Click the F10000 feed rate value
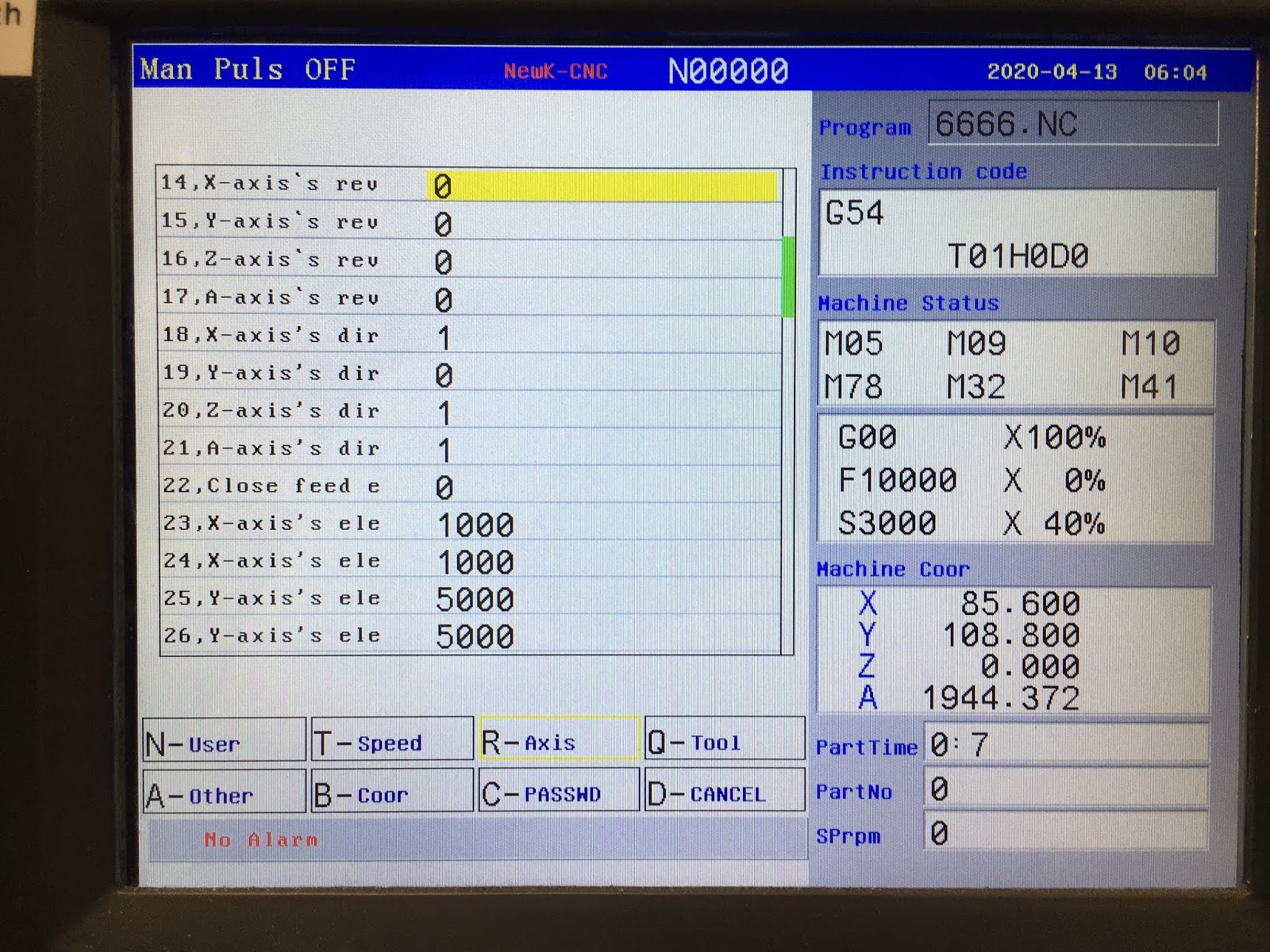 898,480
